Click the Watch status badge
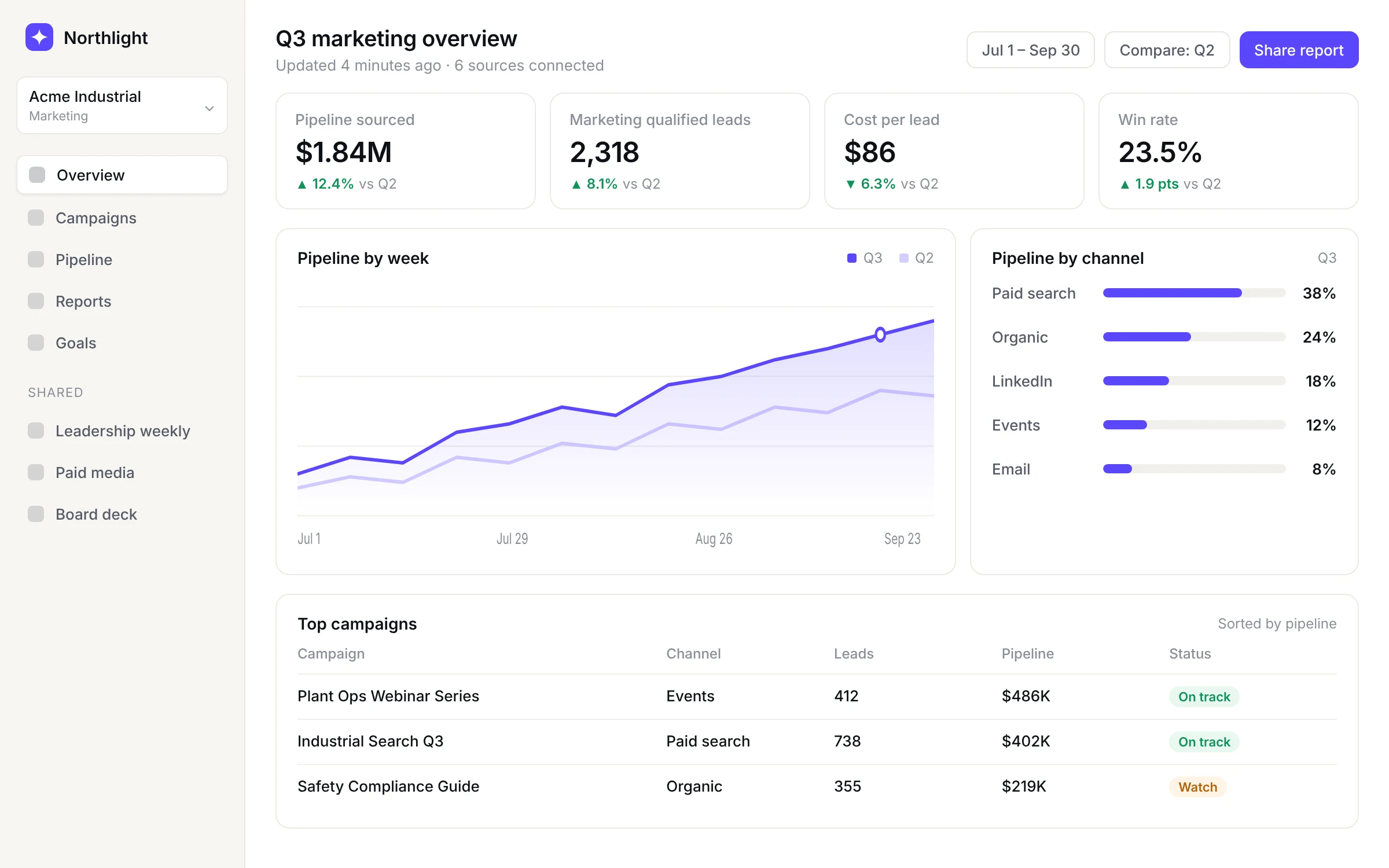 point(1197,787)
